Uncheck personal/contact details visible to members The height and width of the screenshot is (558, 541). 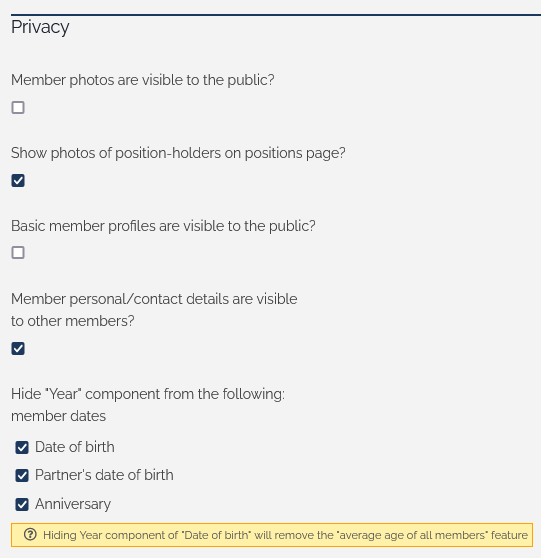18,348
